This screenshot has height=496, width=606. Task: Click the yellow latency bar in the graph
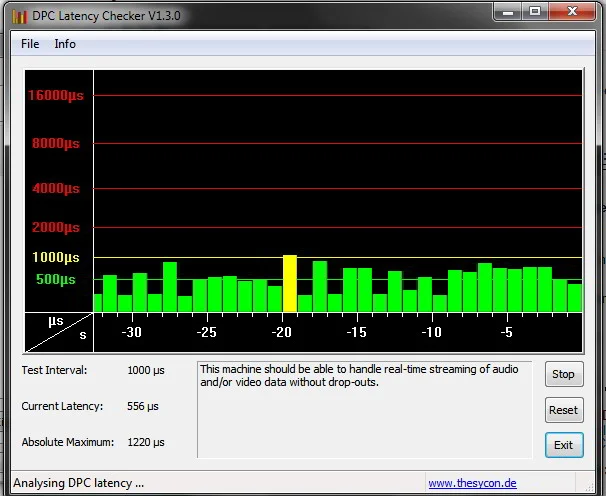pos(290,284)
